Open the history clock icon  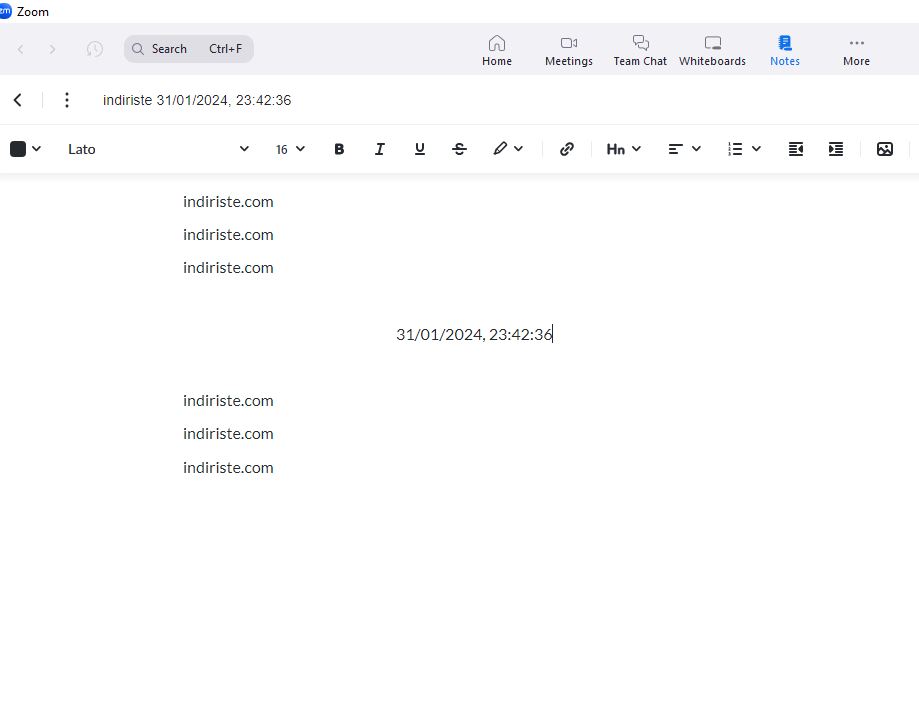click(94, 49)
